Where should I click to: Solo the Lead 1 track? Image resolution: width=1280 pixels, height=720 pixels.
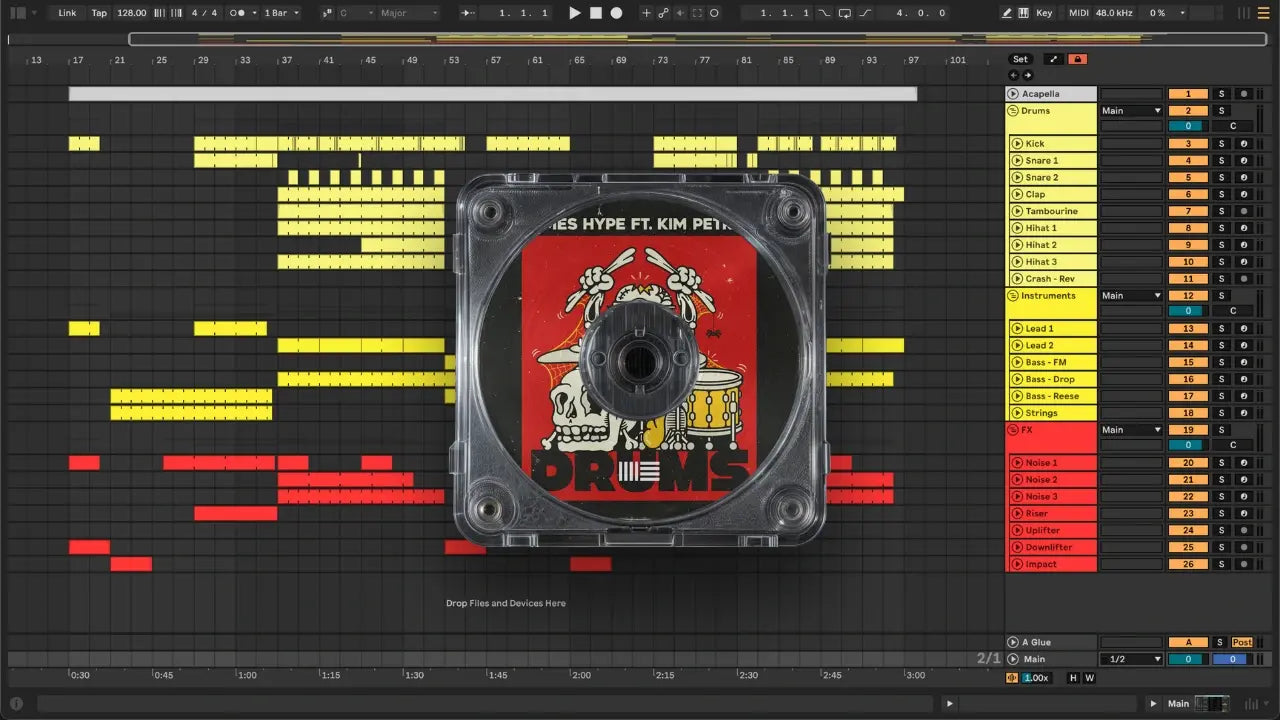1221,329
